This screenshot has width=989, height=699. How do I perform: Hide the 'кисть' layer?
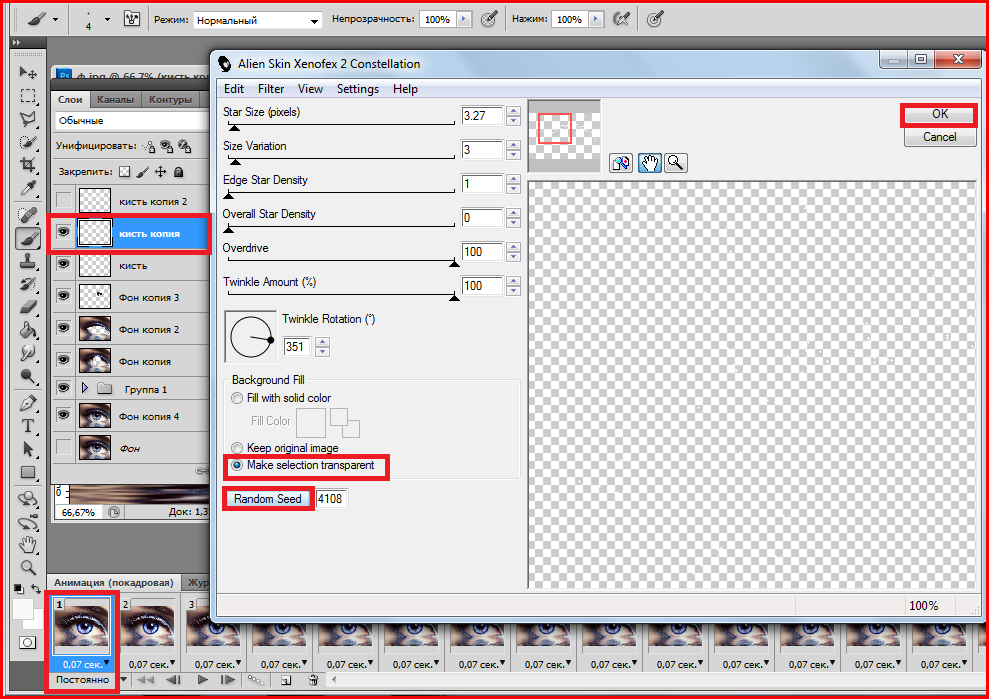[x=64, y=264]
